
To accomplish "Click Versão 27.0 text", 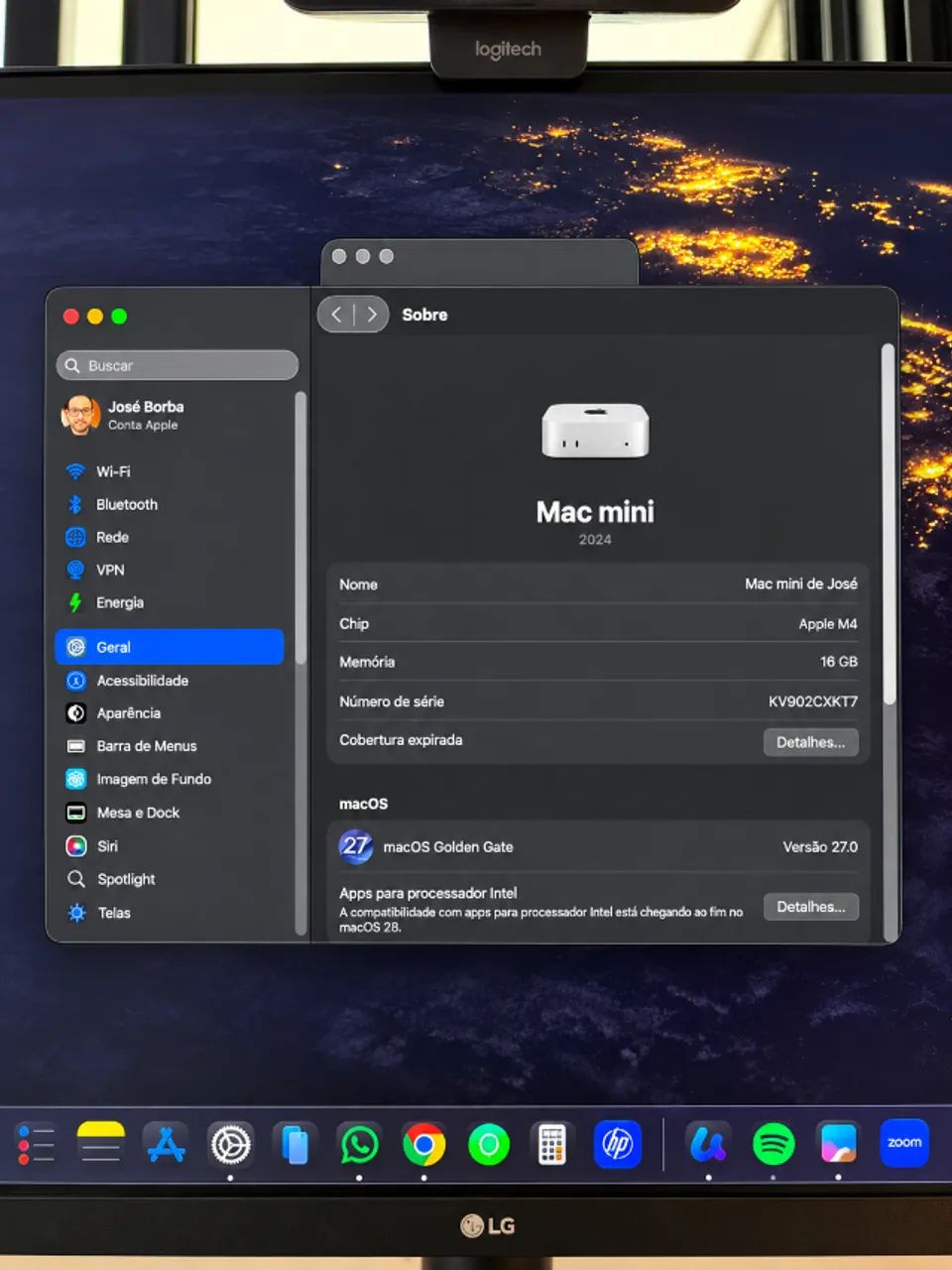I will (x=820, y=847).
